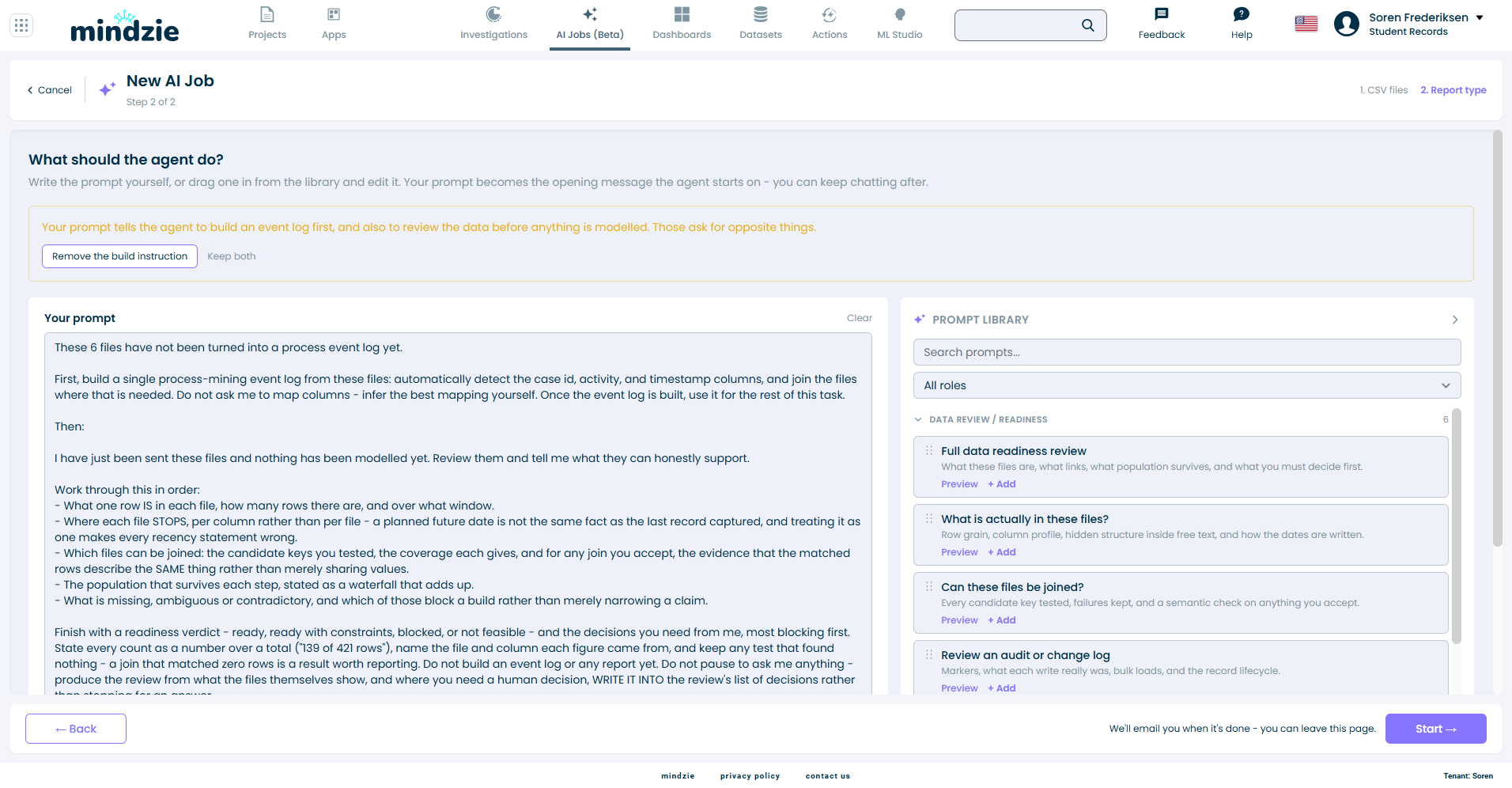Open the Soren Frederiksen user menu
The width and height of the screenshot is (1512, 788).
(1408, 25)
